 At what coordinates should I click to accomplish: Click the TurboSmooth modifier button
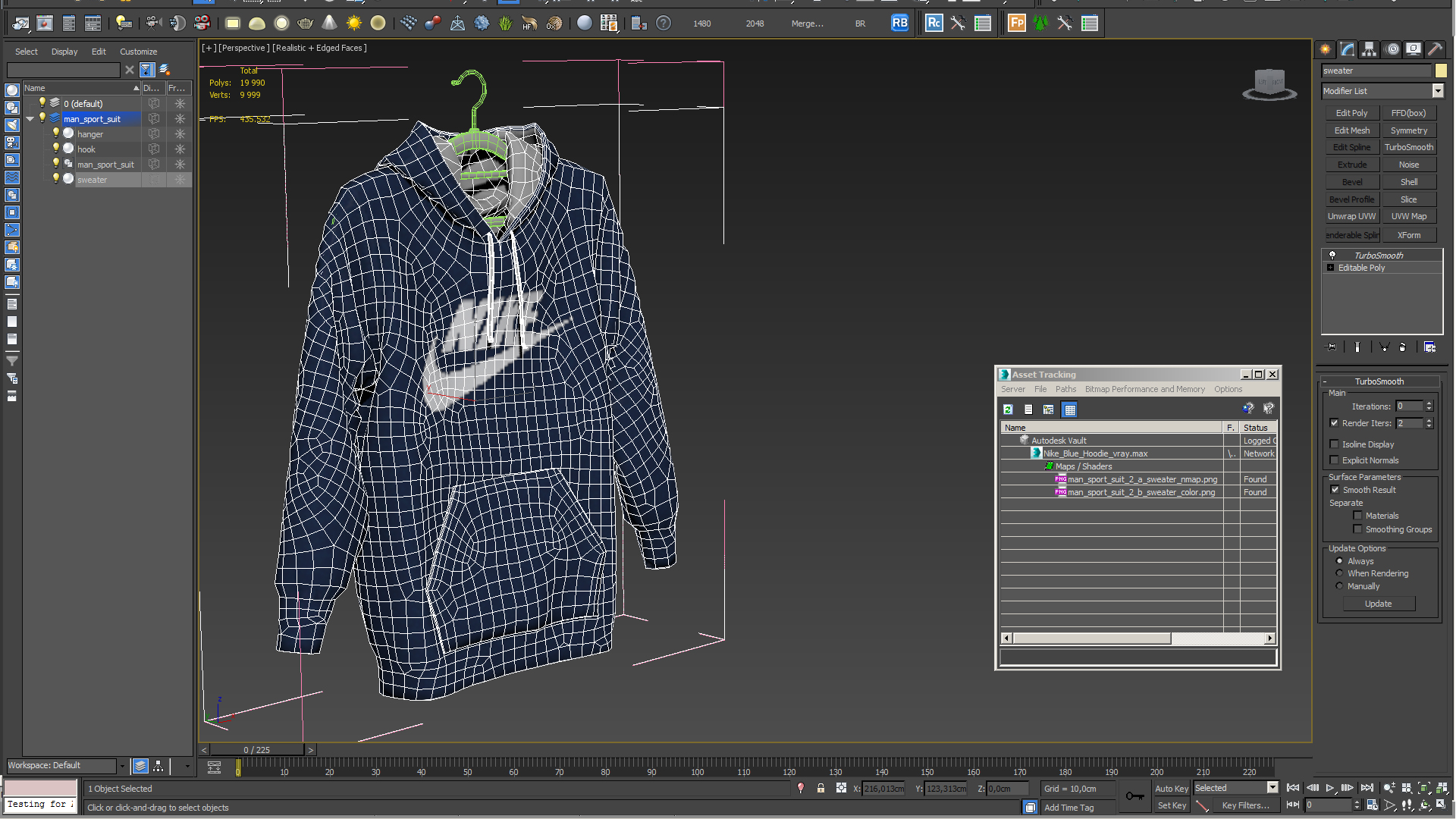click(1409, 147)
